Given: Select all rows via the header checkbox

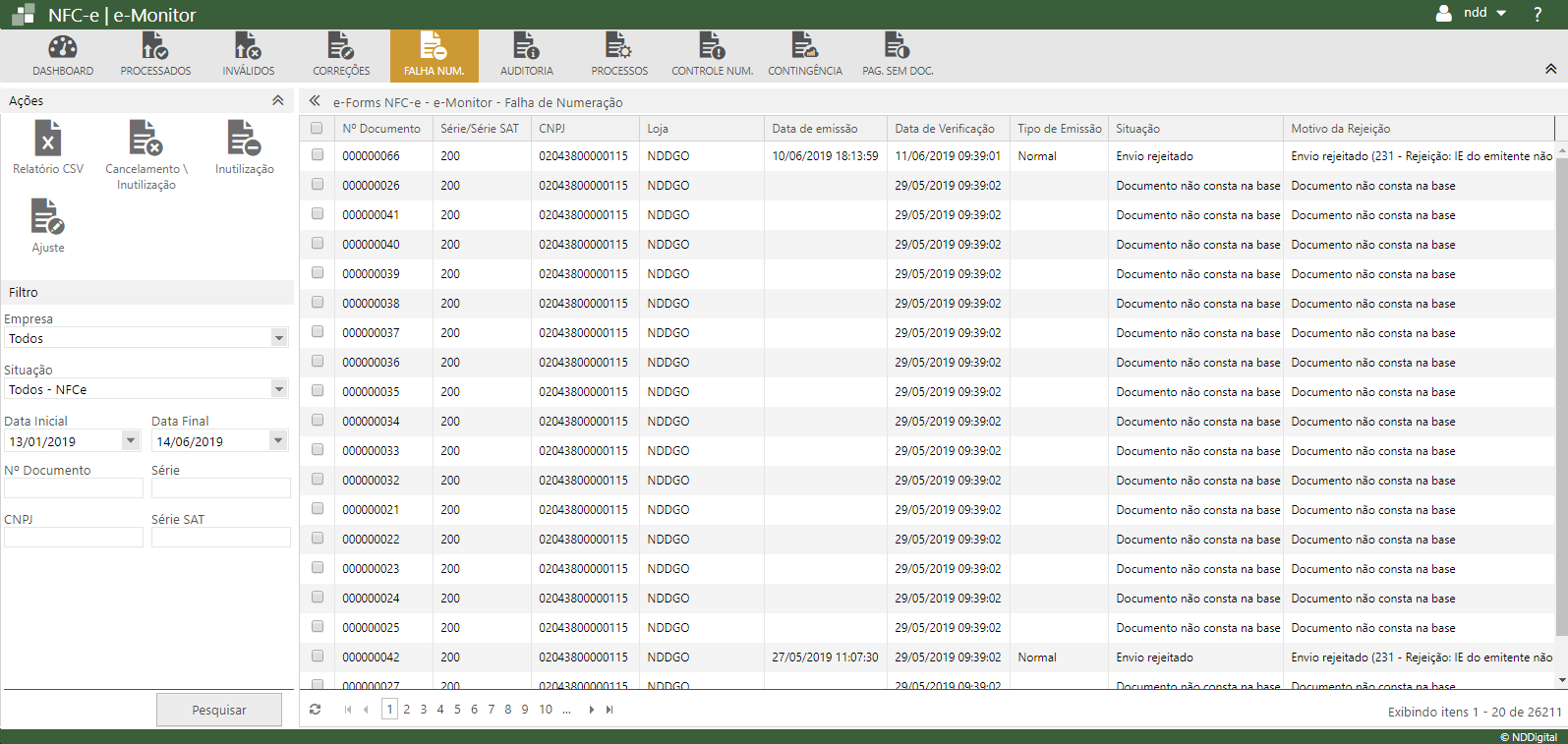Looking at the screenshot, I should pos(317,128).
